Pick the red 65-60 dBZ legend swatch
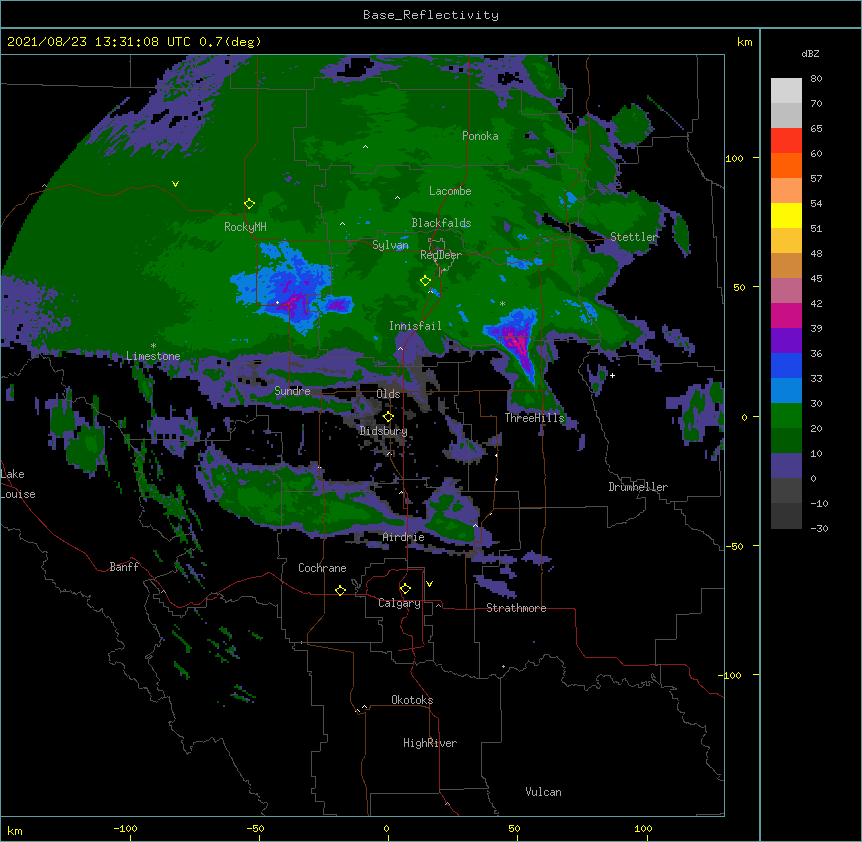 click(x=786, y=141)
